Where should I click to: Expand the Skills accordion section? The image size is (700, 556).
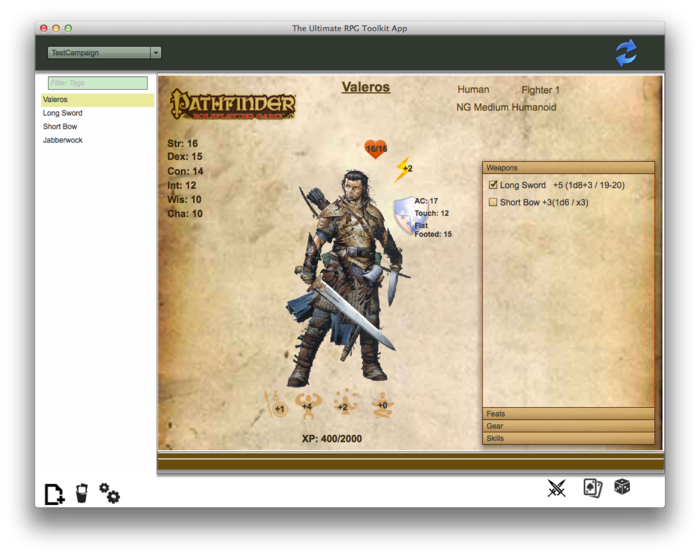tap(568, 438)
